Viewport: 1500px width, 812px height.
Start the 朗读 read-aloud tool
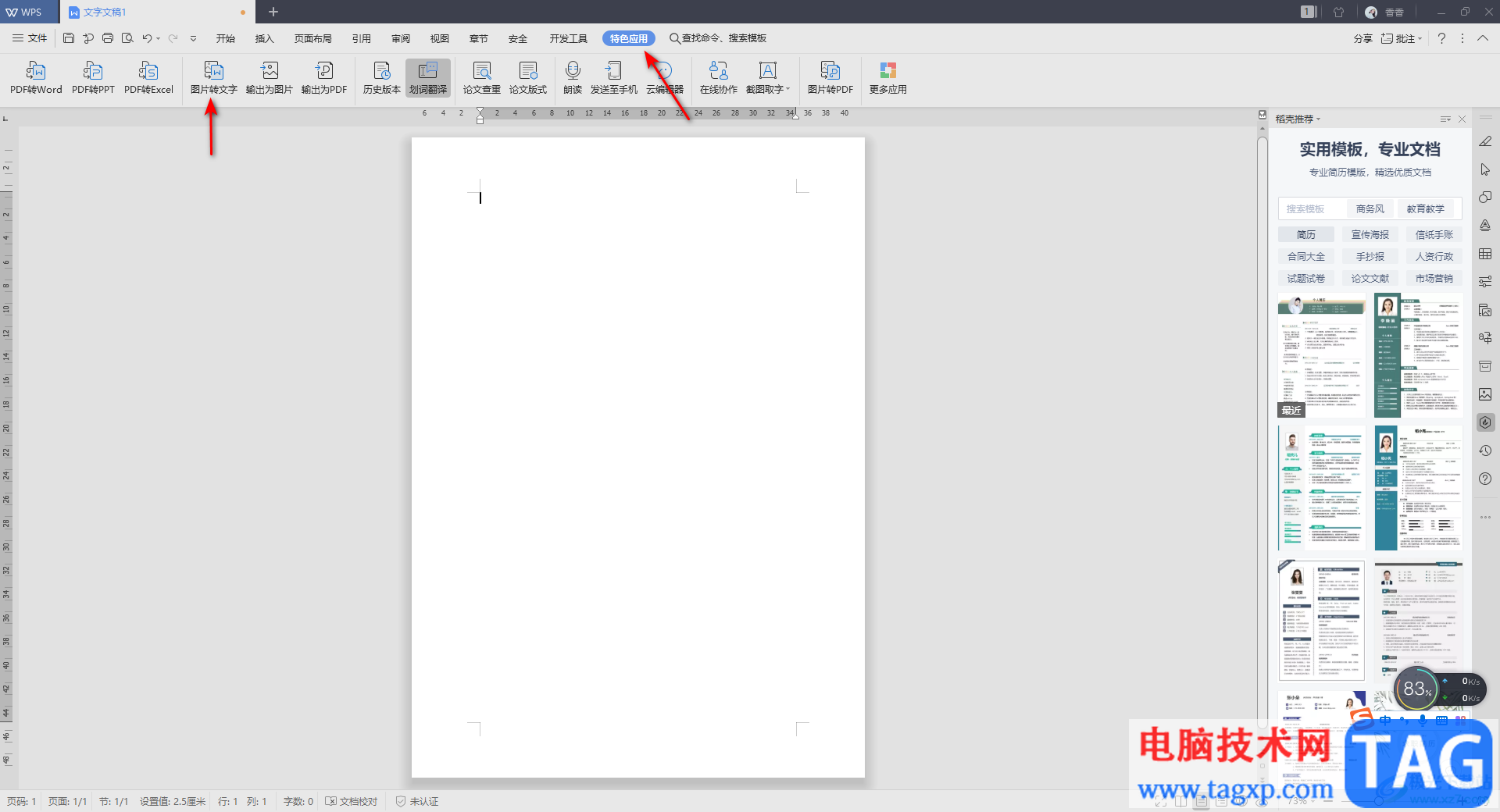(x=573, y=78)
